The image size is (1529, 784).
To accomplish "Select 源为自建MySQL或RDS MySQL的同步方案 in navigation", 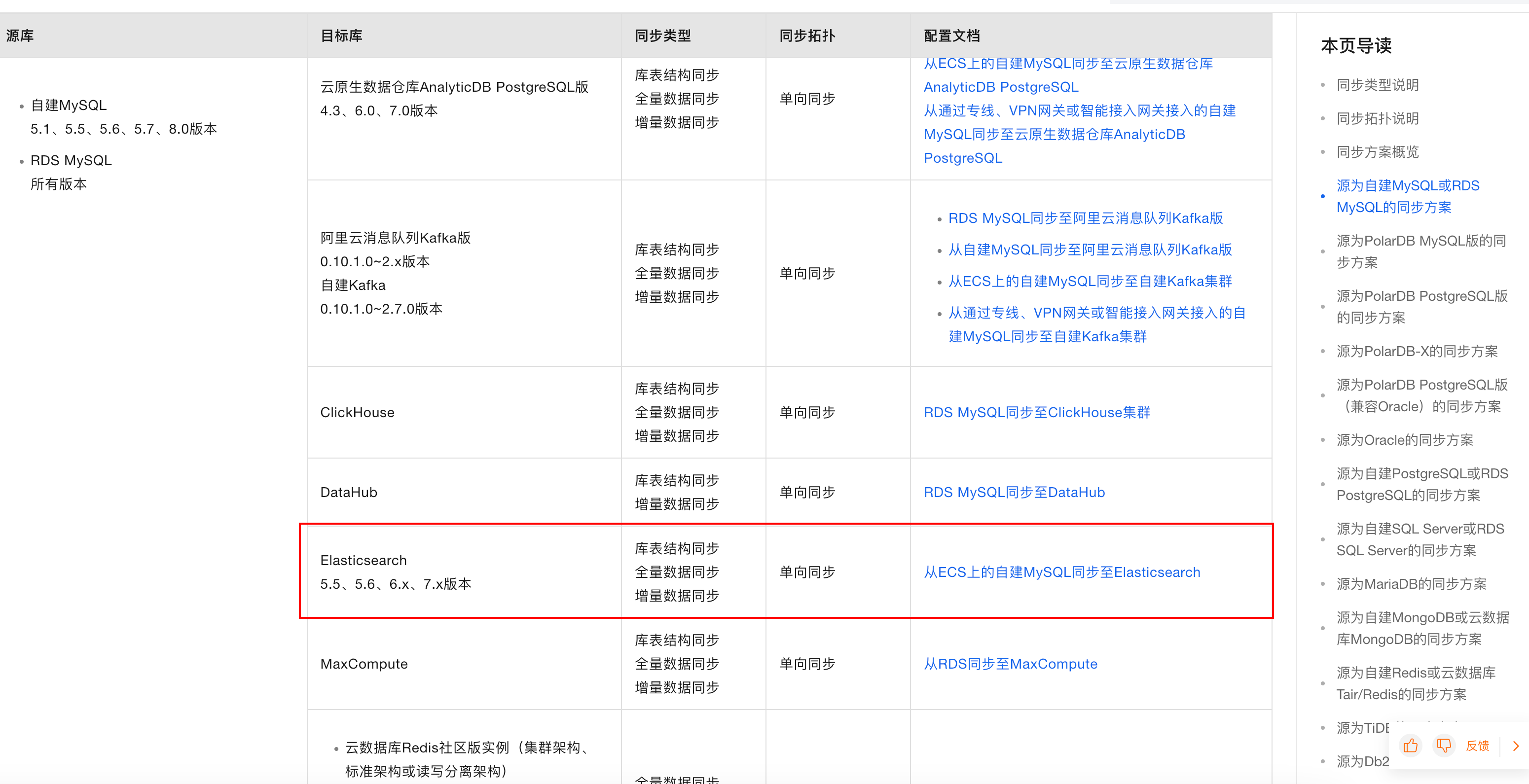I will [x=1408, y=196].
